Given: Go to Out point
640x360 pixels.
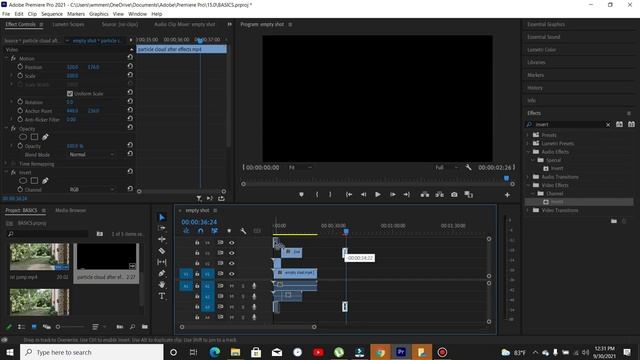Looking at the screenshot, I should coord(407,195).
